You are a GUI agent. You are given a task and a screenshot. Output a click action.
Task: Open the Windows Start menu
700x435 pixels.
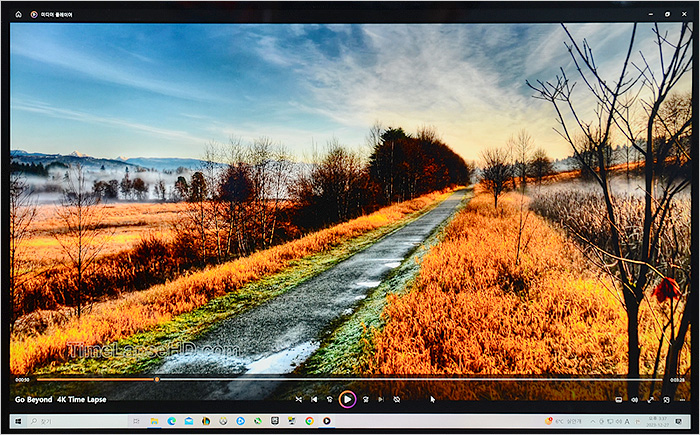[x=18, y=421]
